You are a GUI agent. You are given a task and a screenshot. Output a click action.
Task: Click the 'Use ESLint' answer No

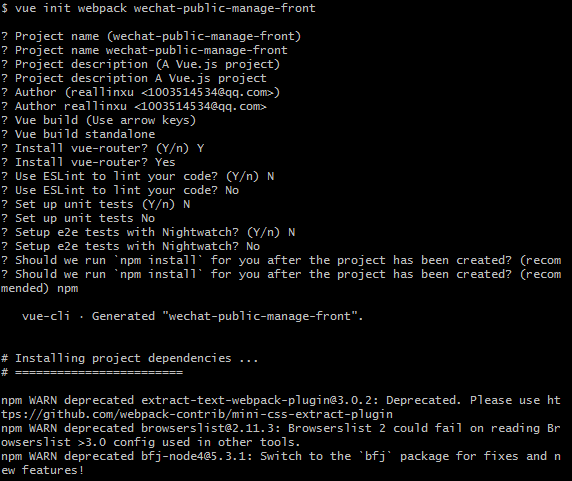(232, 190)
